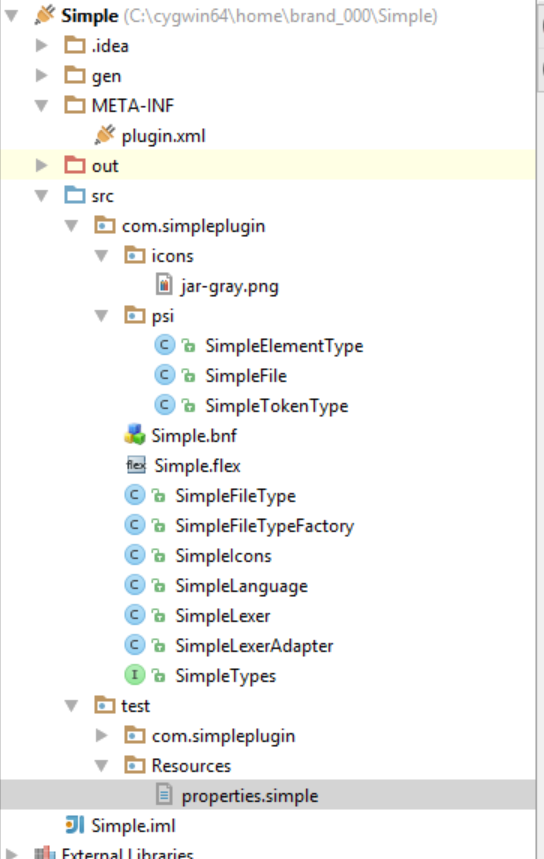Screen dimensions: 544x859
Task: Expand the gen folder
Action: coord(42,75)
